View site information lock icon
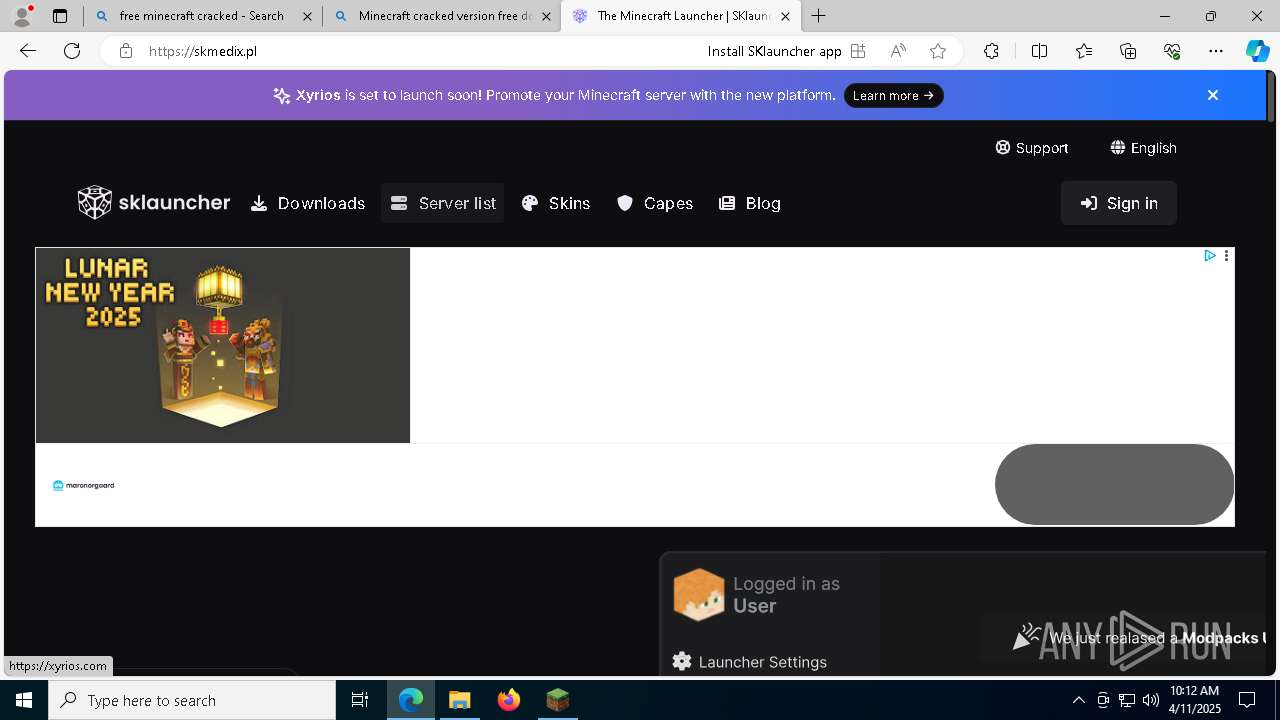The height and width of the screenshot is (720, 1280). [125, 51]
